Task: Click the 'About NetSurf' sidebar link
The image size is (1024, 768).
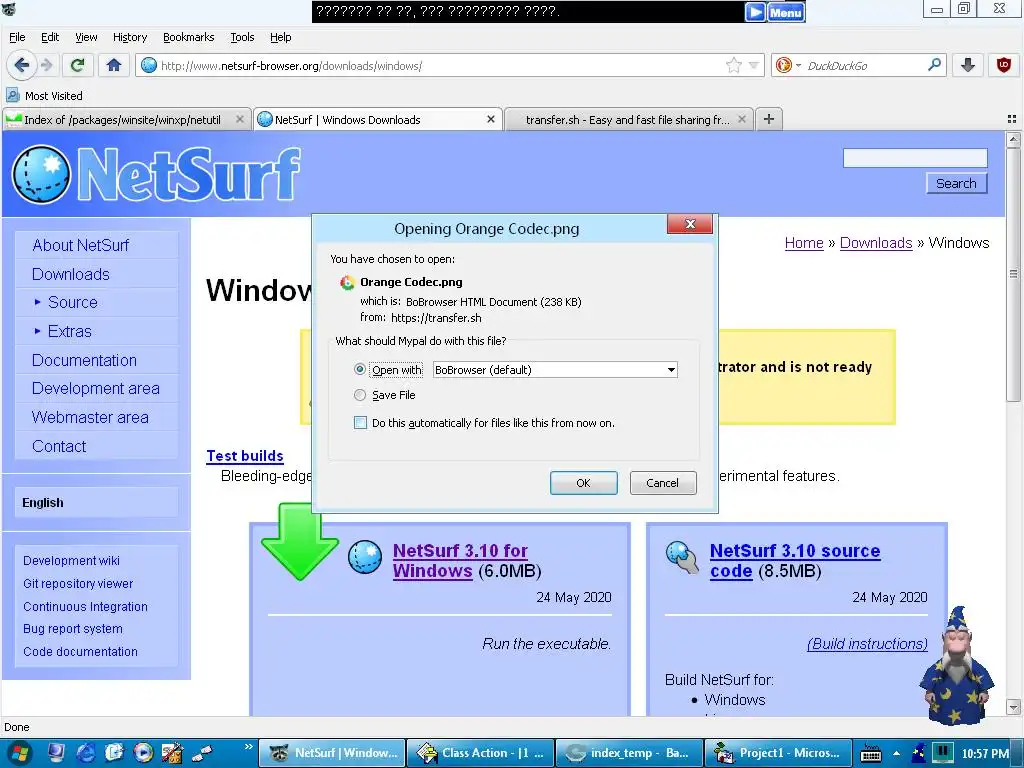Action: coord(81,245)
